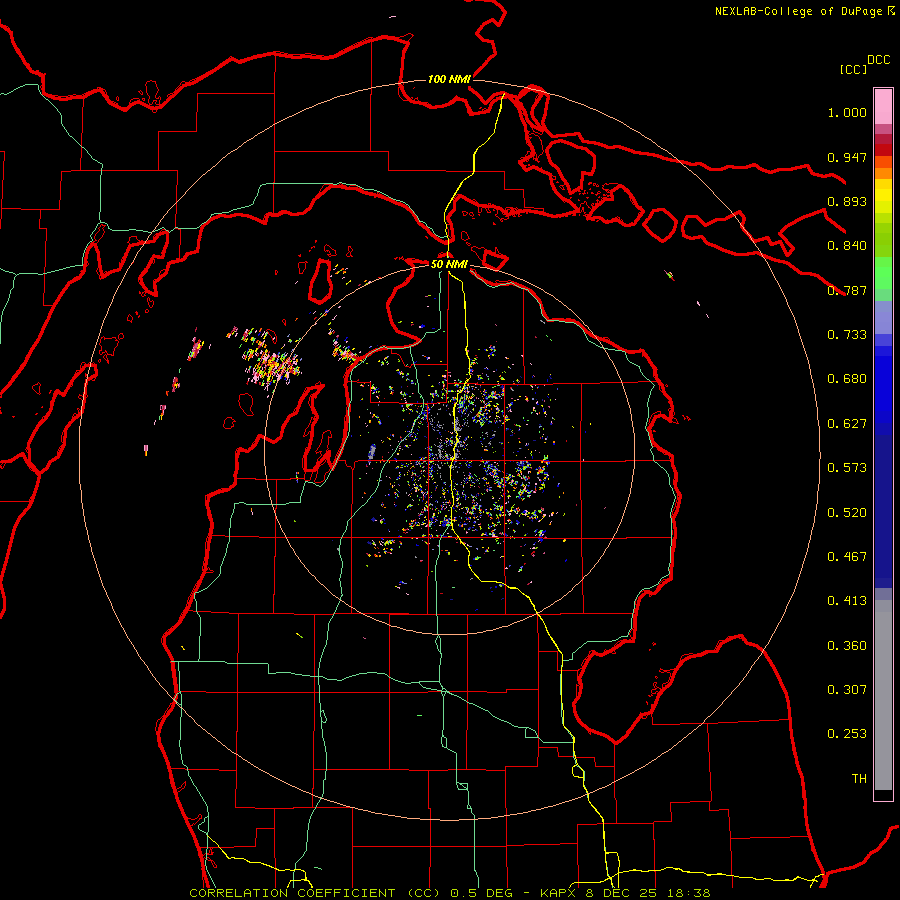Click the [CC] unit label
This screenshot has height=900, width=900.
(x=853, y=69)
